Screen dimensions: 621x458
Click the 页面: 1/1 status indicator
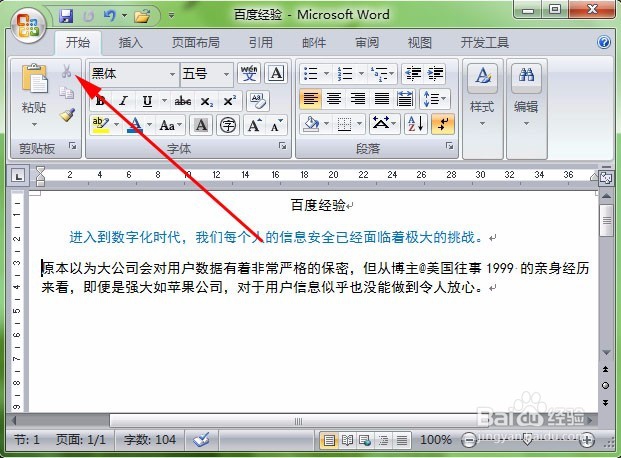80,439
